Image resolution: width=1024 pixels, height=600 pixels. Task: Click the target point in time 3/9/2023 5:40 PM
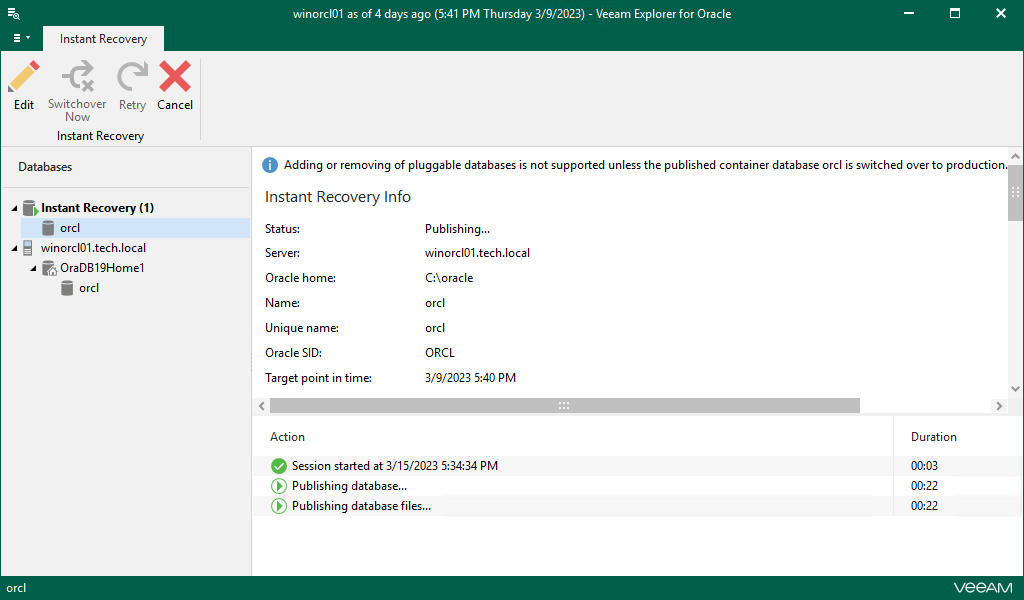pyautogui.click(x=470, y=378)
